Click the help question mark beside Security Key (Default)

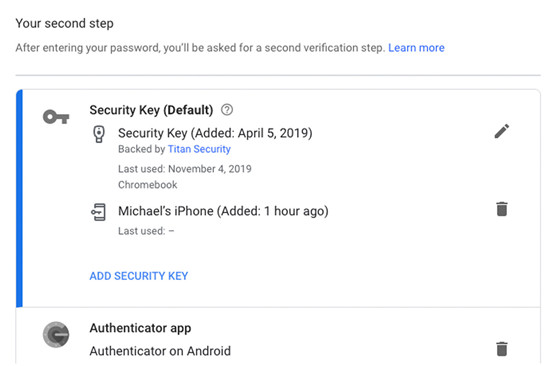pyautogui.click(x=227, y=110)
